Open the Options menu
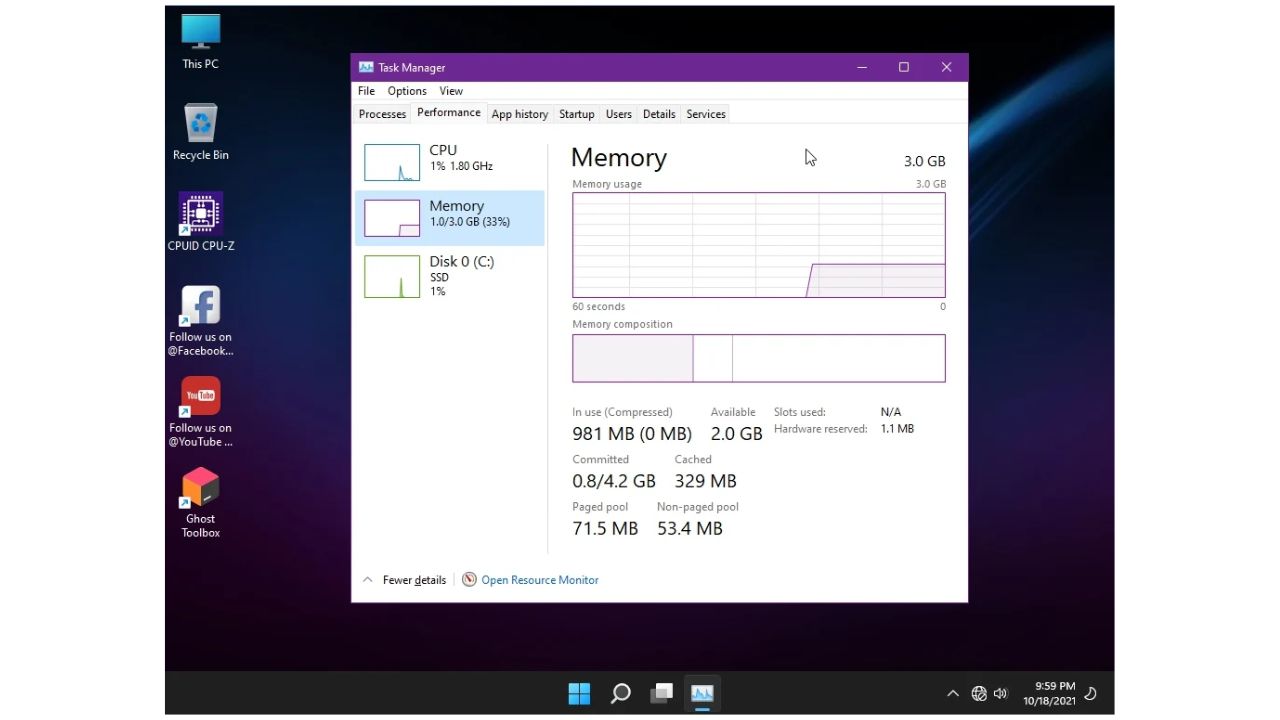The width and height of the screenshot is (1280, 720). point(406,90)
